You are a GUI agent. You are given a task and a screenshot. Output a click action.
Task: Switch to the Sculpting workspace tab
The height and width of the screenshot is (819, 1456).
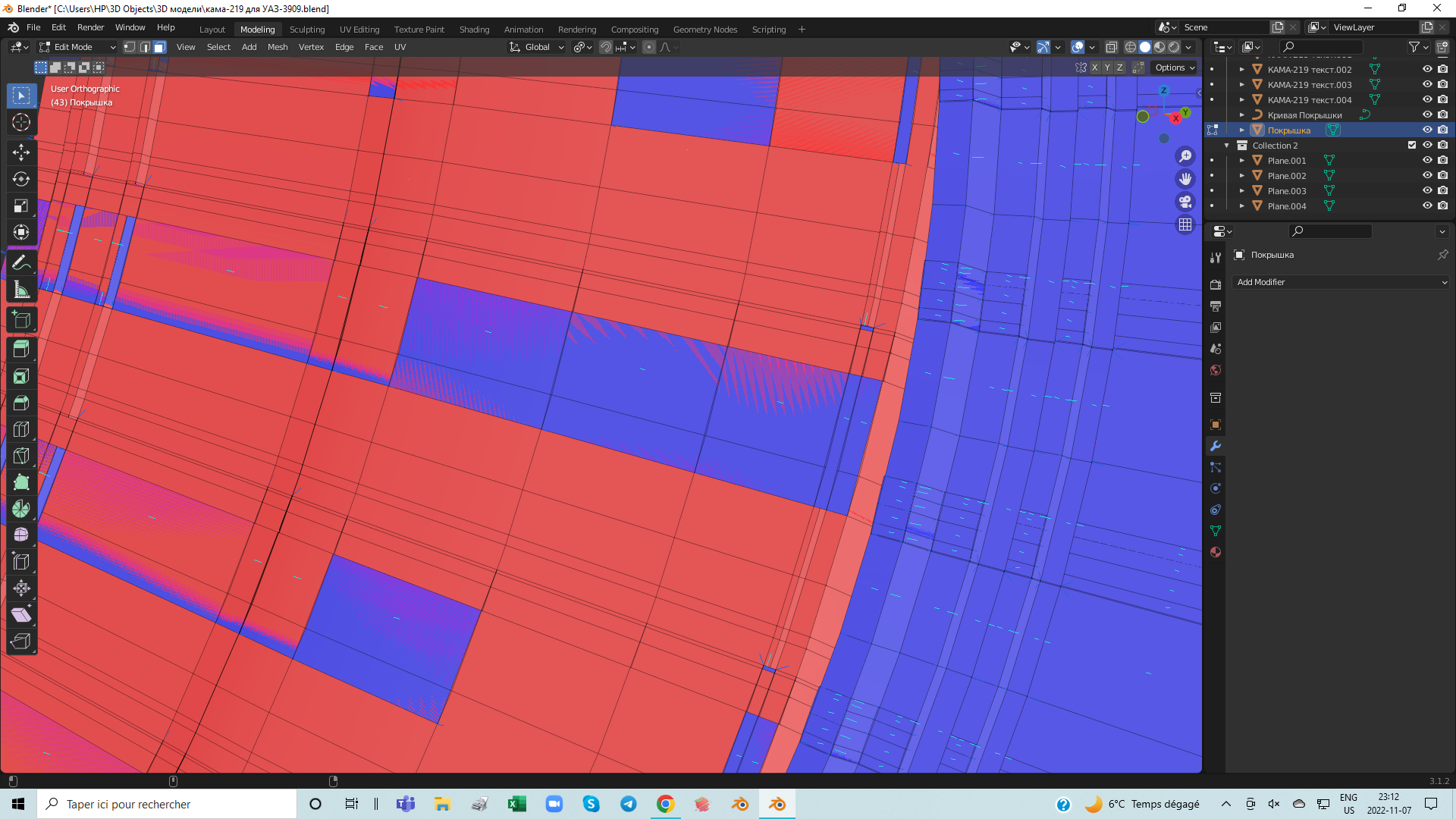click(x=307, y=30)
